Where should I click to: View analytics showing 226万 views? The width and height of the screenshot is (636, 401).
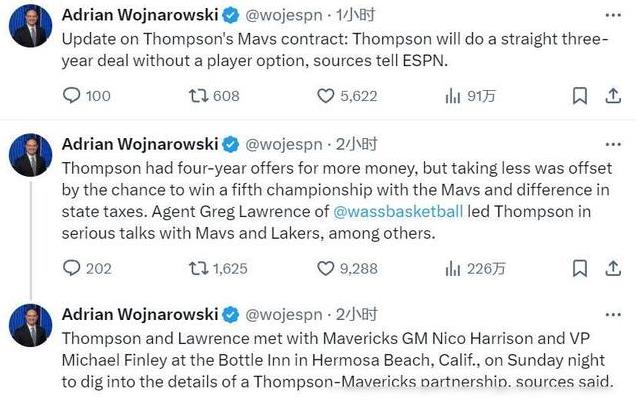[x=475, y=268]
